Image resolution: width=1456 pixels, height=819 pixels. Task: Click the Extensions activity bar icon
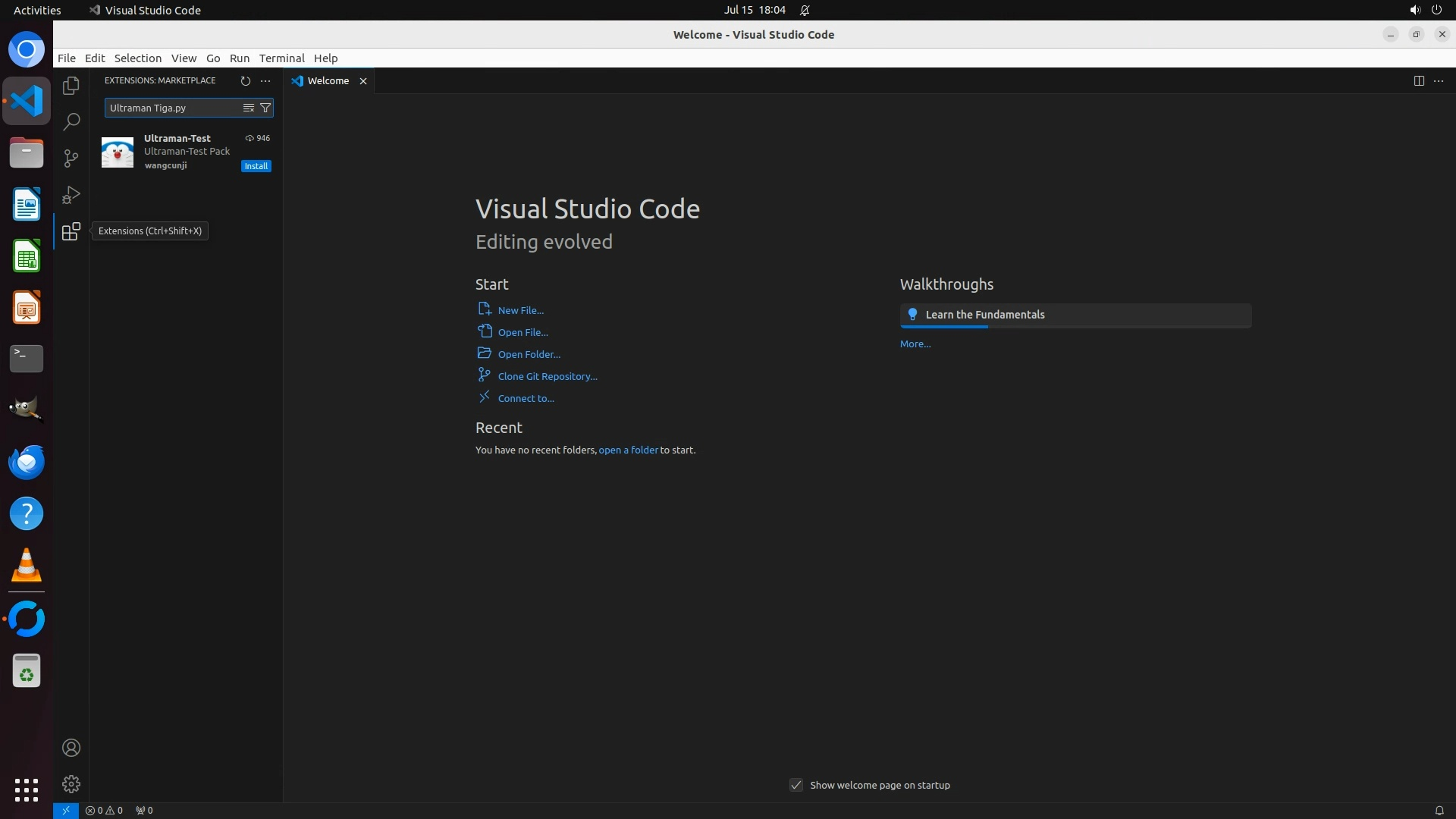[x=71, y=231]
